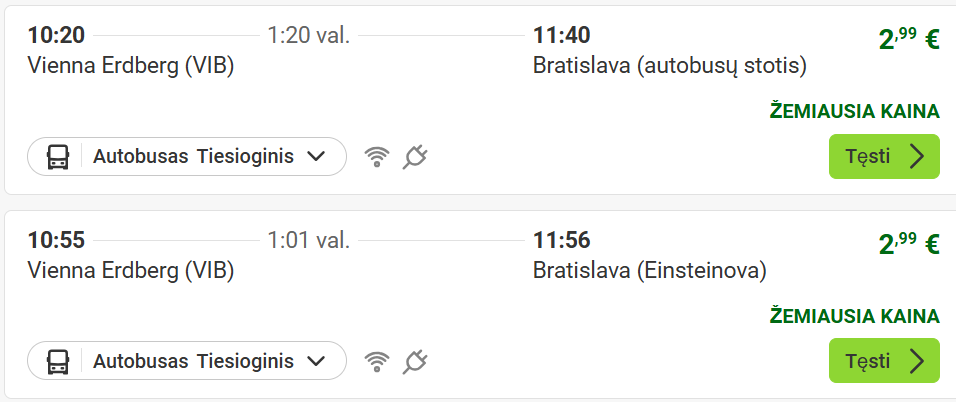Click the 1:01 val. duration text
956x402 pixels.
[308, 240]
